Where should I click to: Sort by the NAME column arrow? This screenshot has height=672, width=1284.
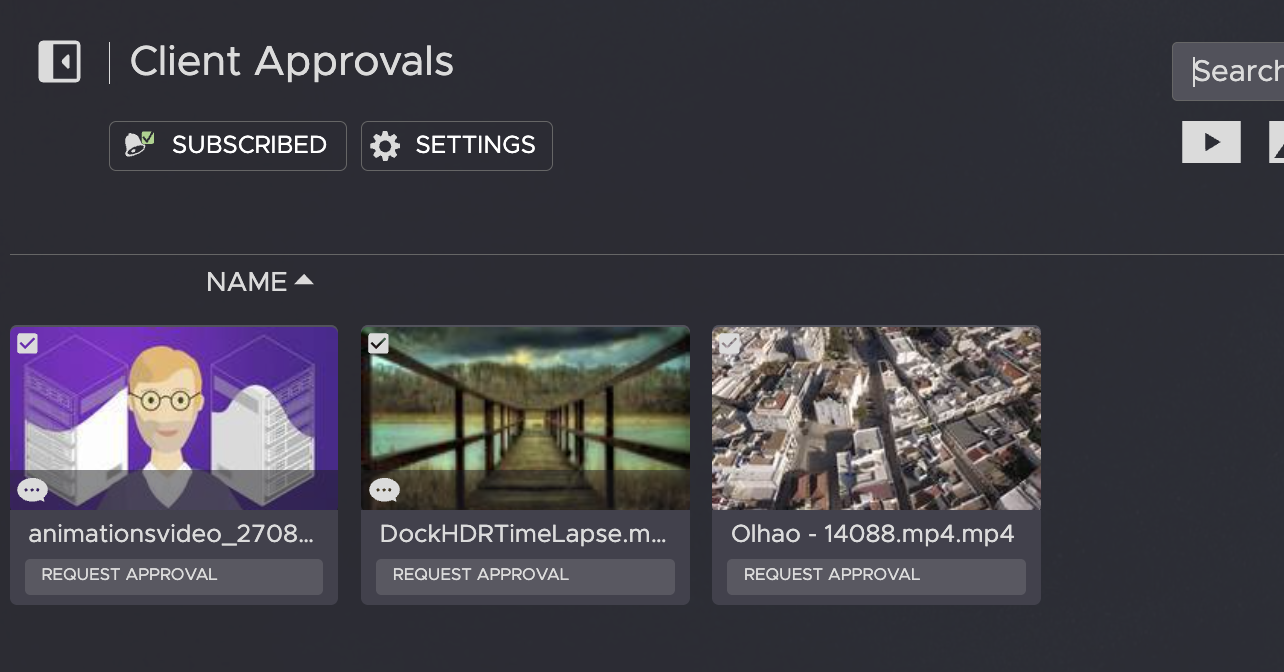pyautogui.click(x=304, y=282)
